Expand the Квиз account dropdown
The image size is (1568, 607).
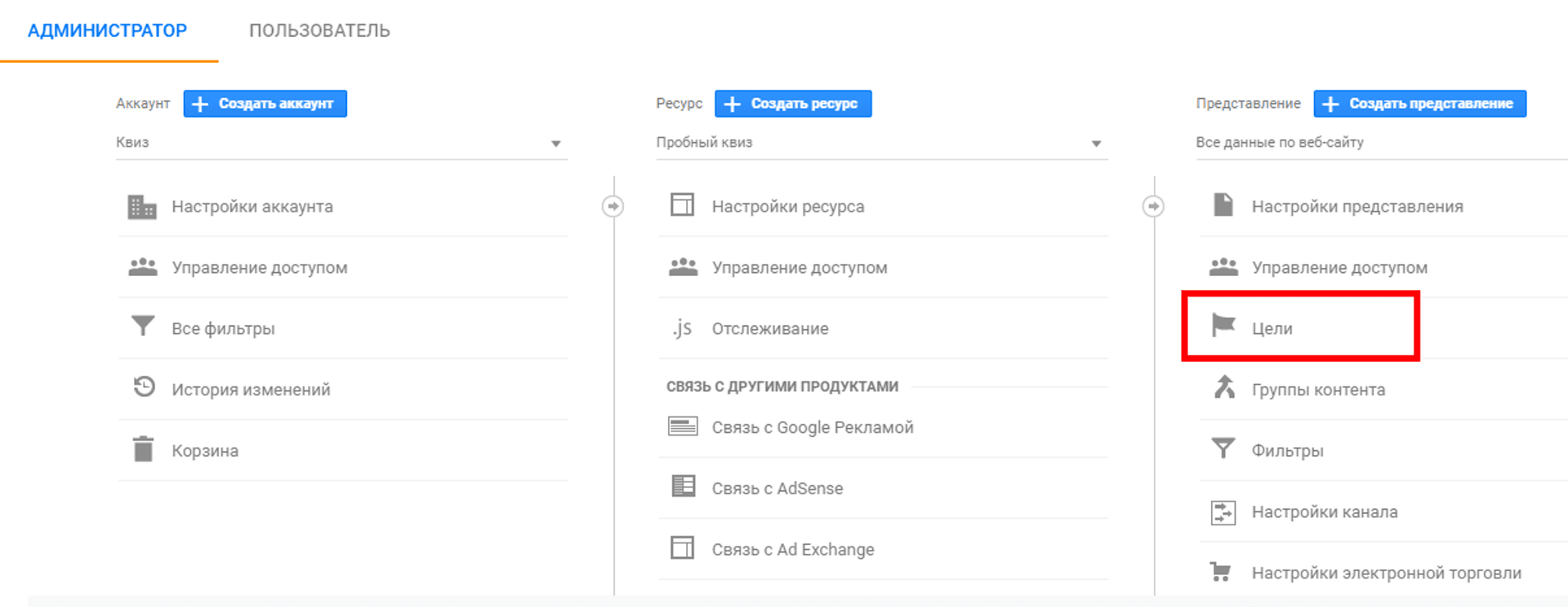[555, 144]
